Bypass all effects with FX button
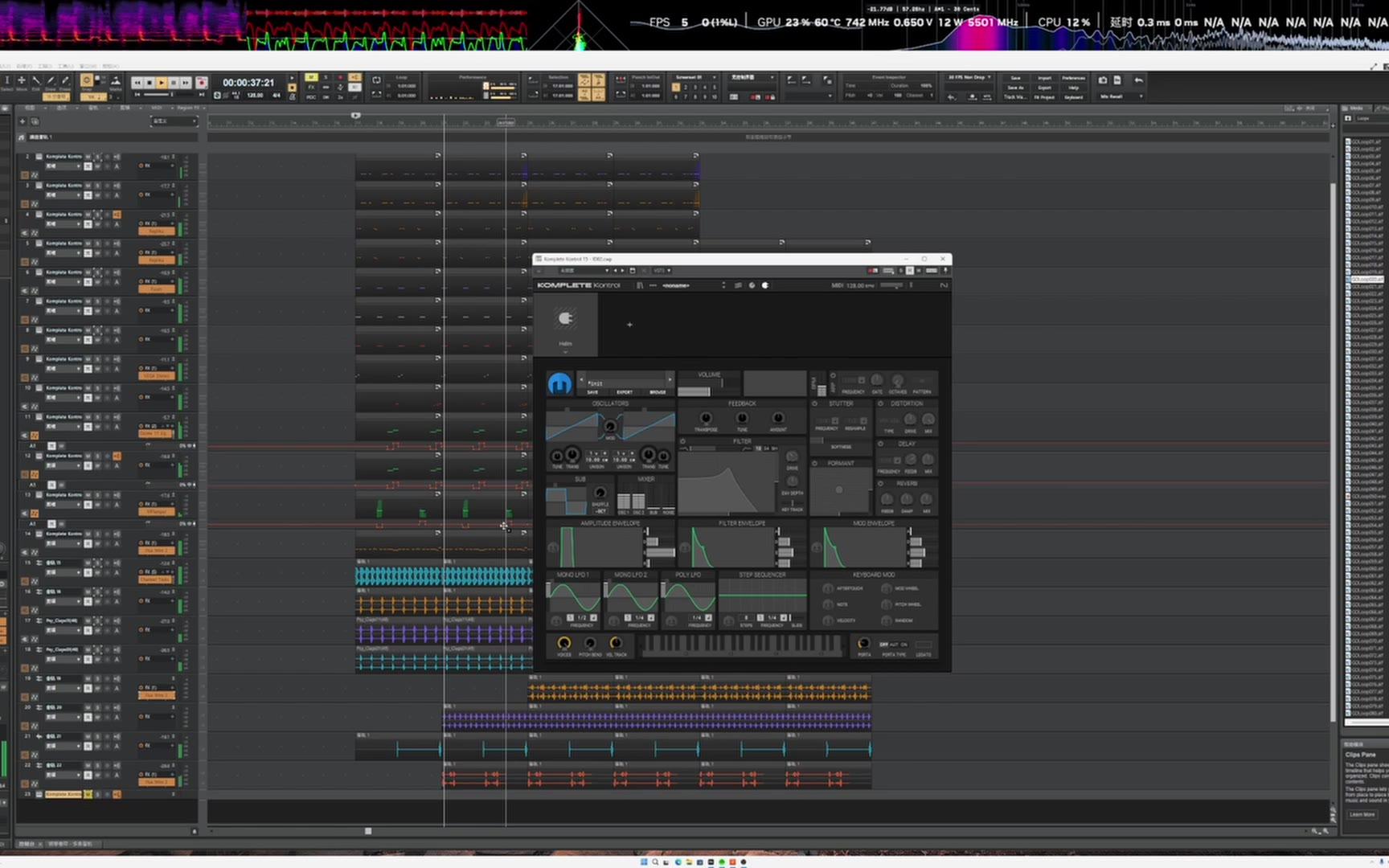The image size is (1389, 868). [x=311, y=87]
